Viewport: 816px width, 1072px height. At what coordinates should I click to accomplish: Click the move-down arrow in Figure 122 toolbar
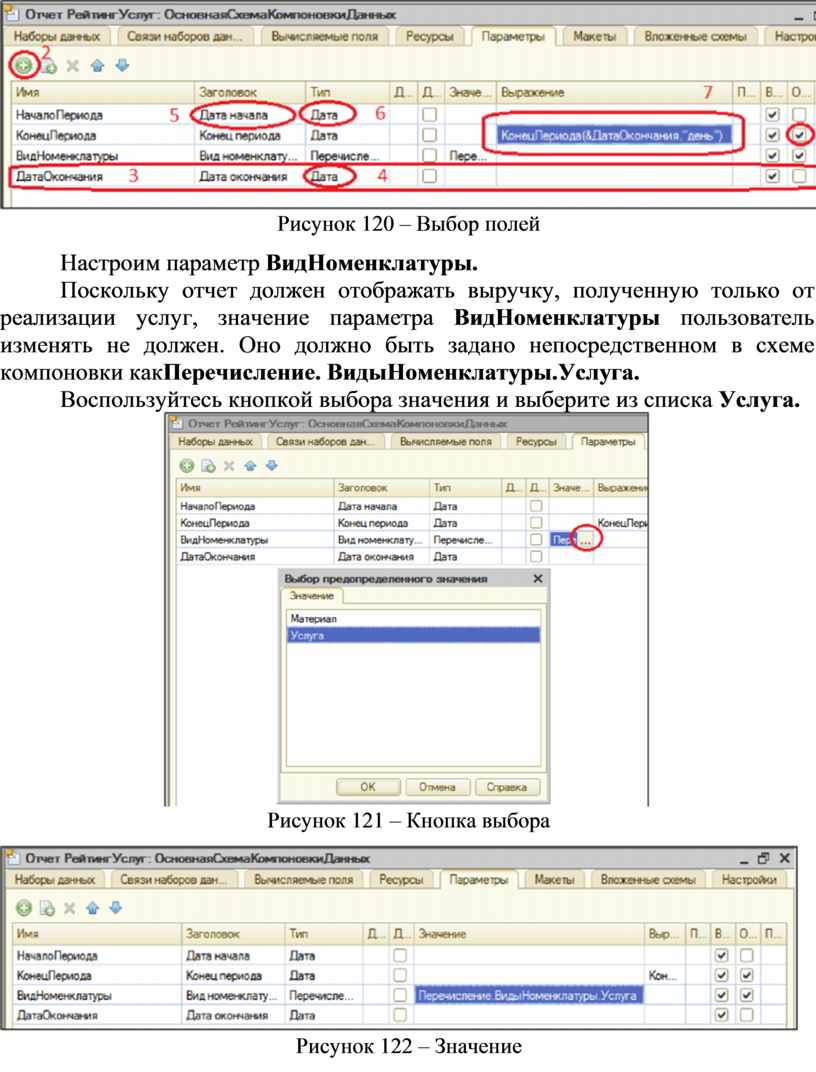[116, 908]
